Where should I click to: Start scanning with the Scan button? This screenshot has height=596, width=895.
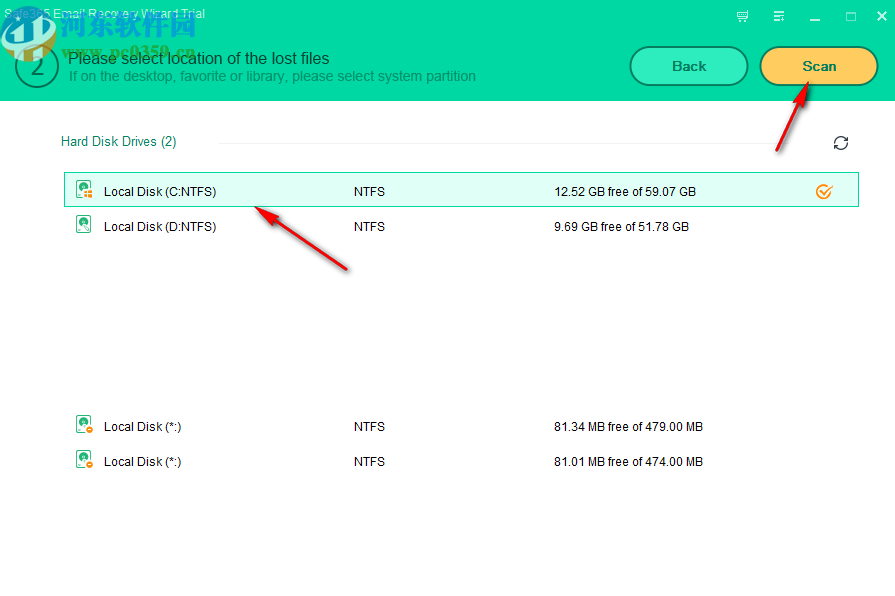818,65
